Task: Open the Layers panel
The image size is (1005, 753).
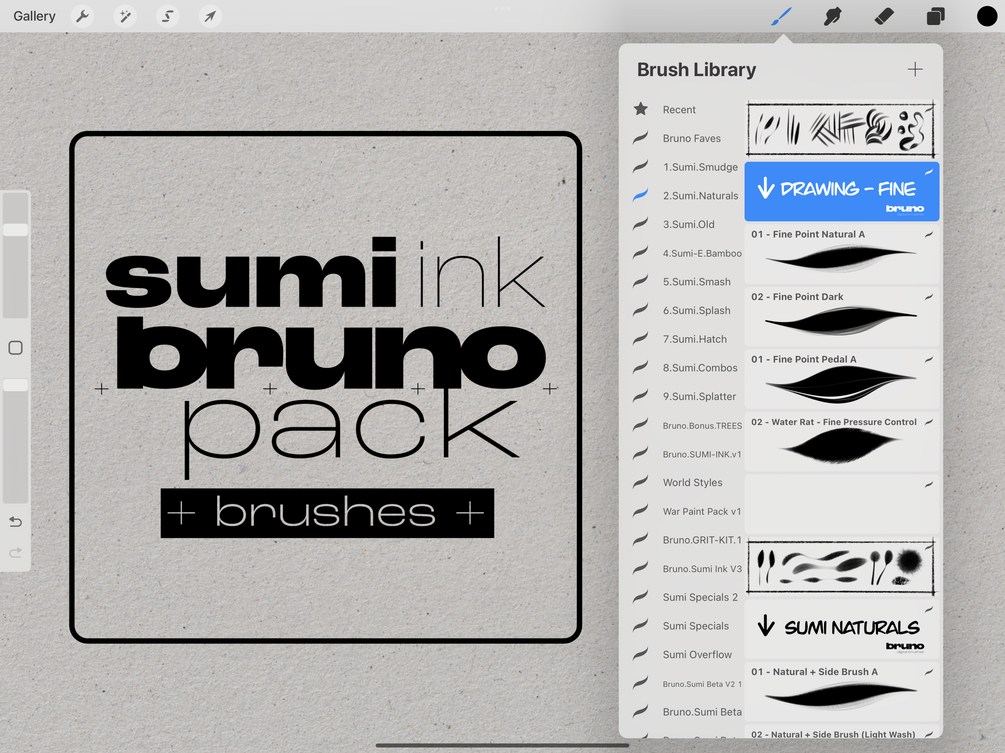Action: [x=936, y=16]
